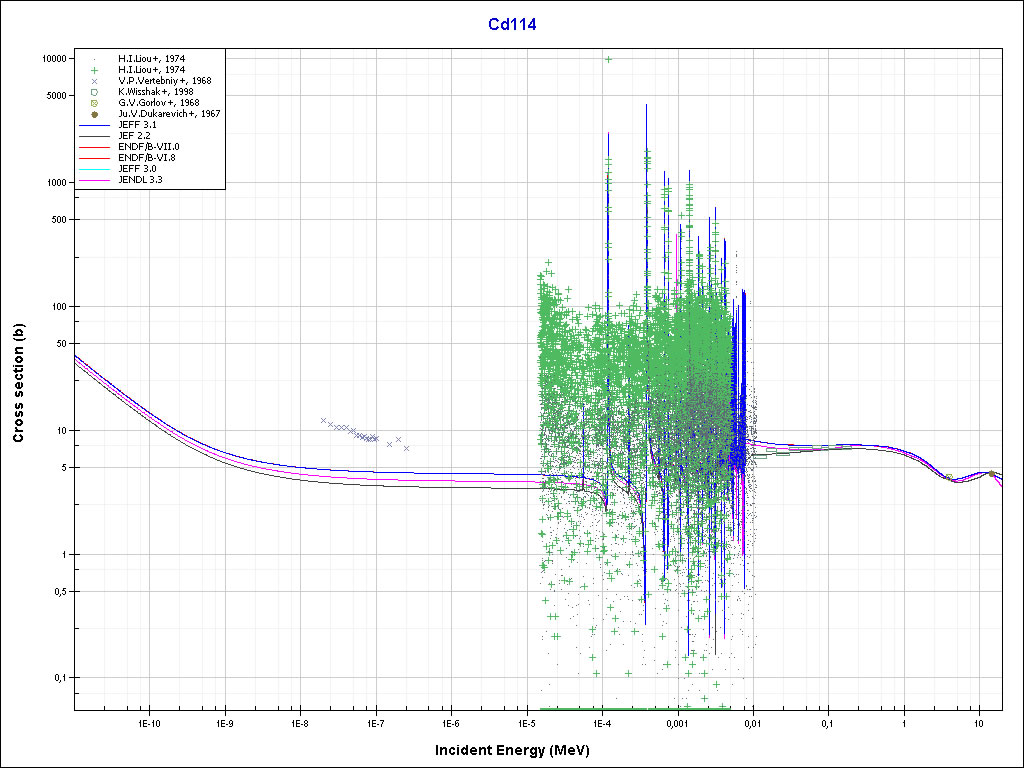Viewport: 1024px width, 768px height.
Task: Click the 10000 tick label on y-axis
Action: pos(52,59)
